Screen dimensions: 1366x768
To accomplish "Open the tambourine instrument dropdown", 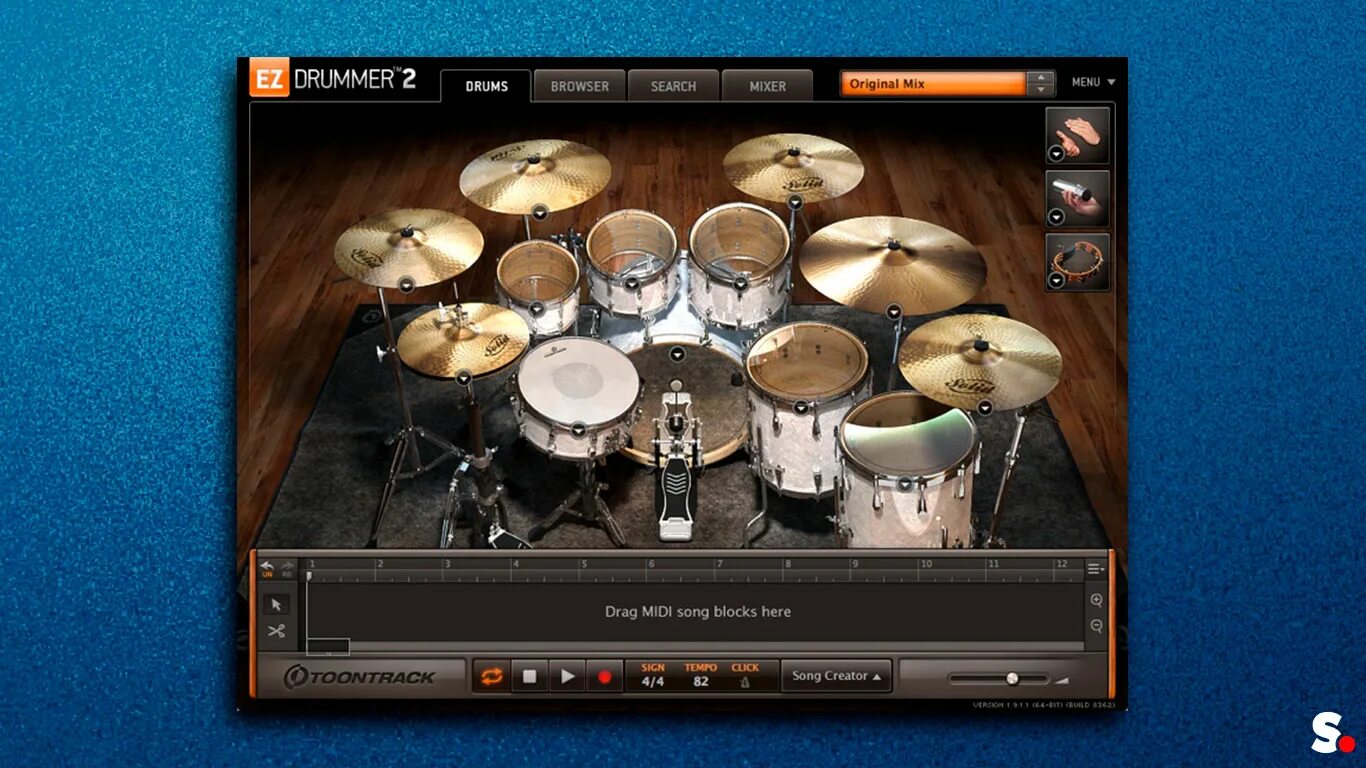I will (1056, 281).
